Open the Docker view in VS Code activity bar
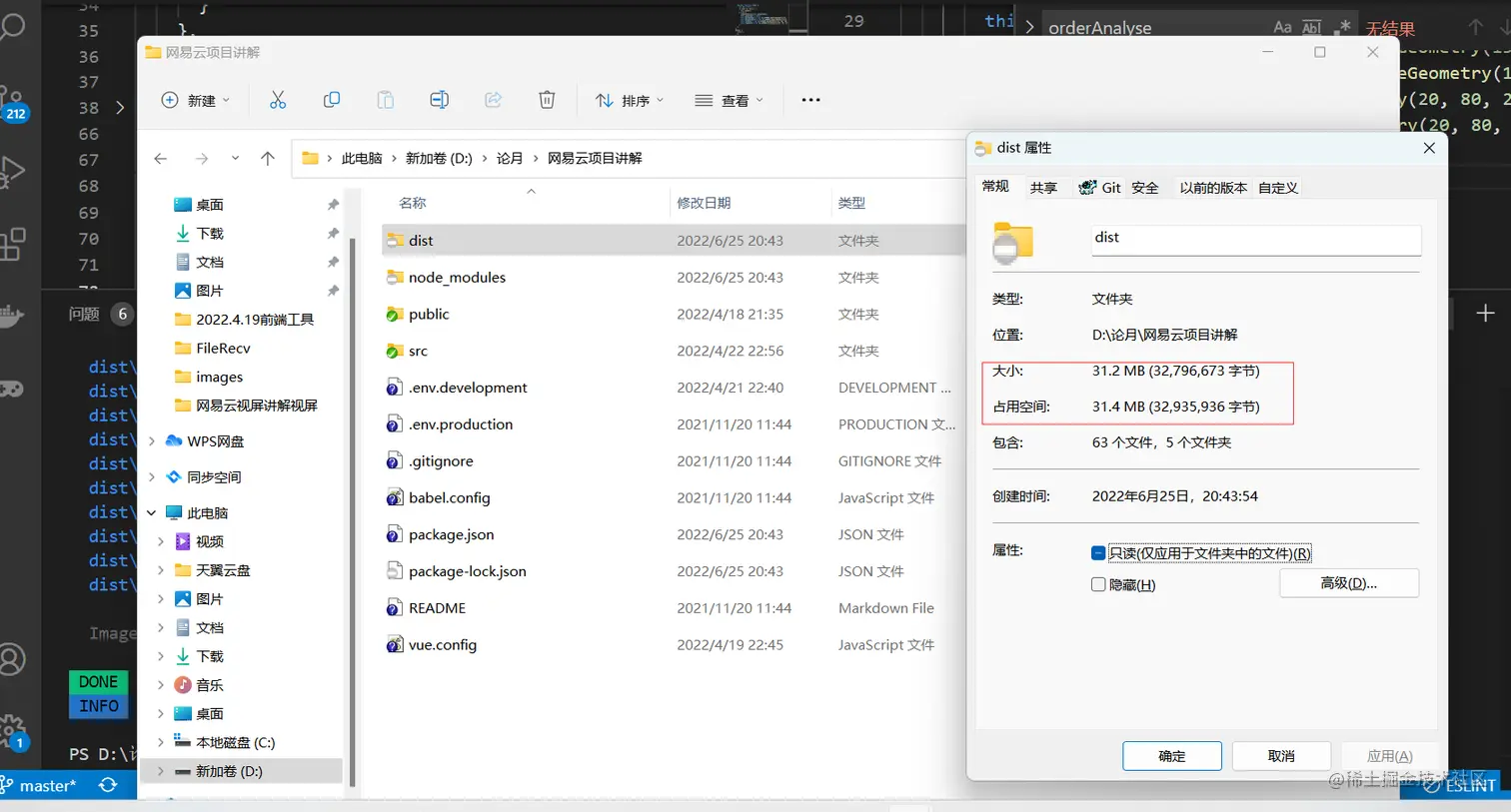Image resolution: width=1511 pixels, height=812 pixels. [12, 317]
